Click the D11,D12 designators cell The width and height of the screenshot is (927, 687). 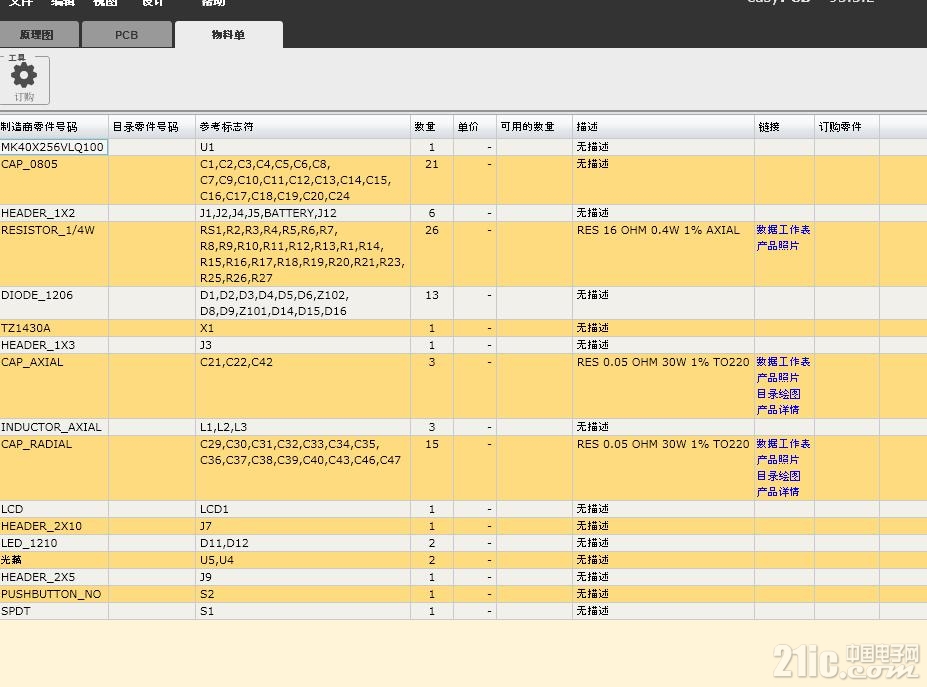[303, 543]
